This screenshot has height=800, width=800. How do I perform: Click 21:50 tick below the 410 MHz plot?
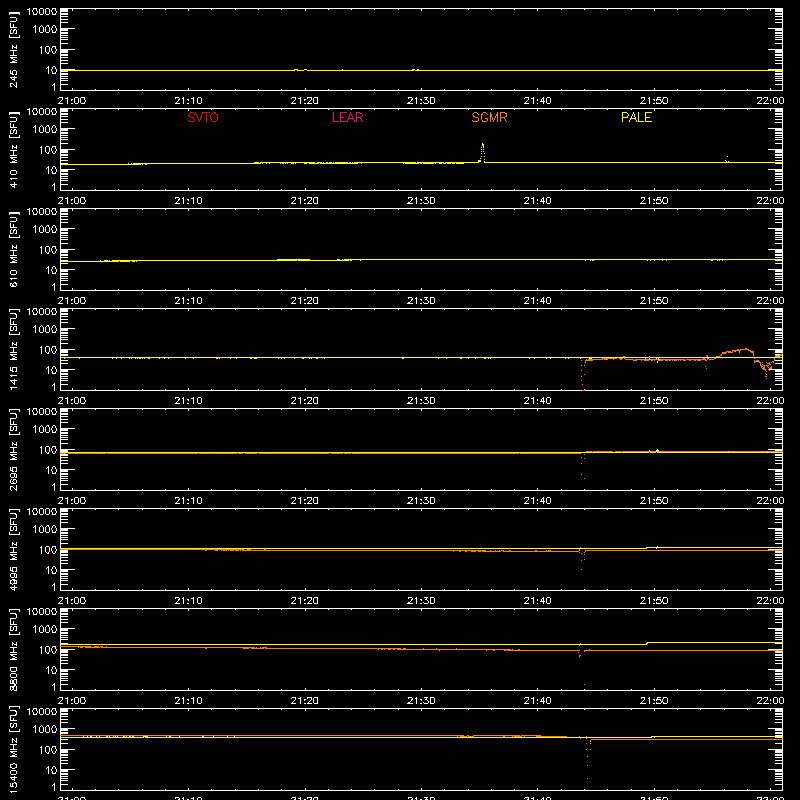click(x=654, y=201)
